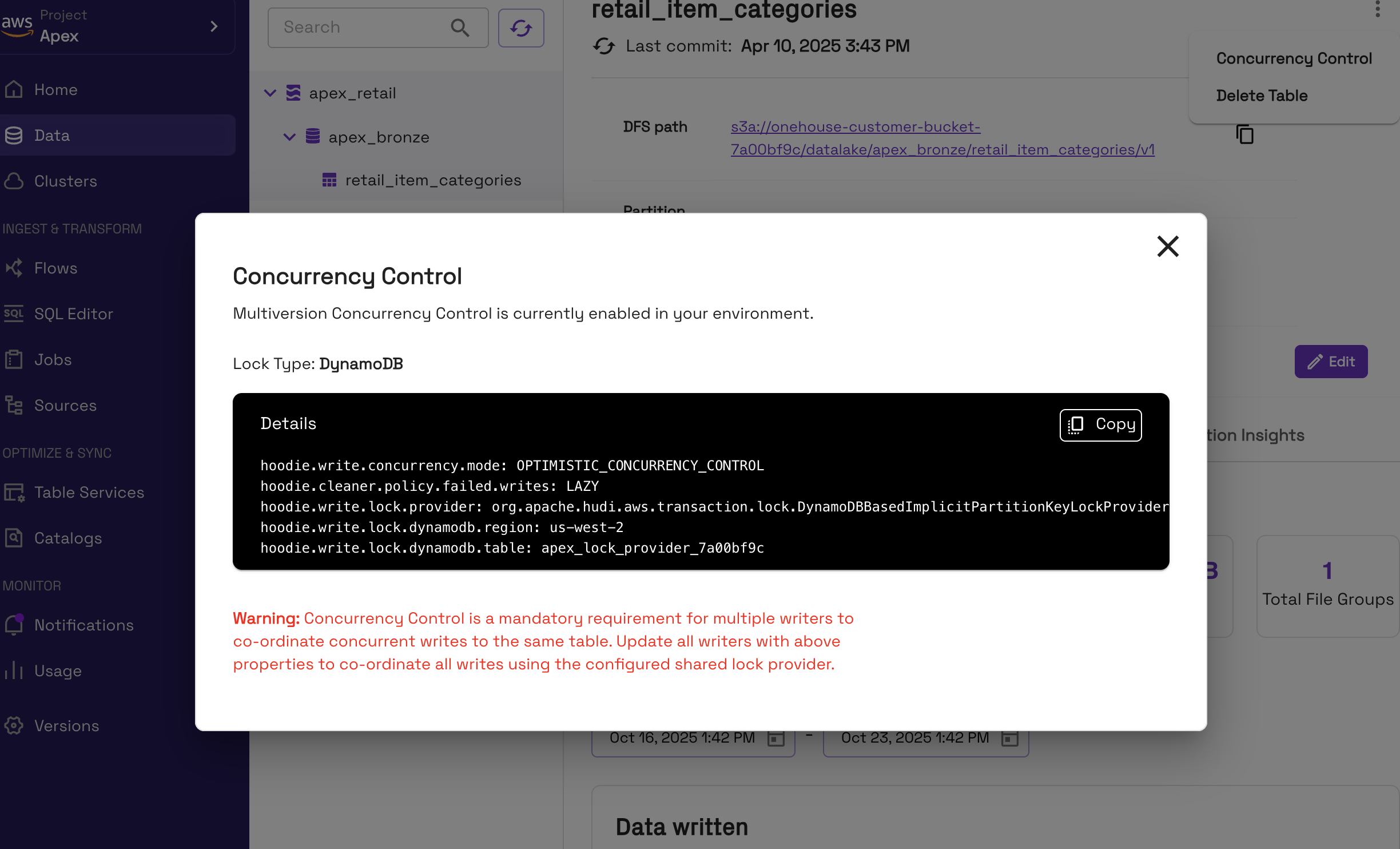Copy the DFS path icon
The image size is (1400, 849).
[1244, 134]
